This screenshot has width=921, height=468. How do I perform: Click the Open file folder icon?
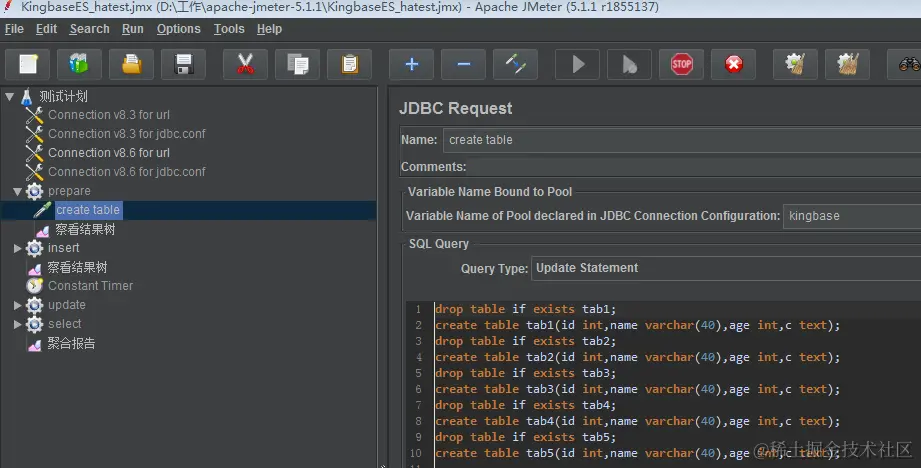click(132, 64)
